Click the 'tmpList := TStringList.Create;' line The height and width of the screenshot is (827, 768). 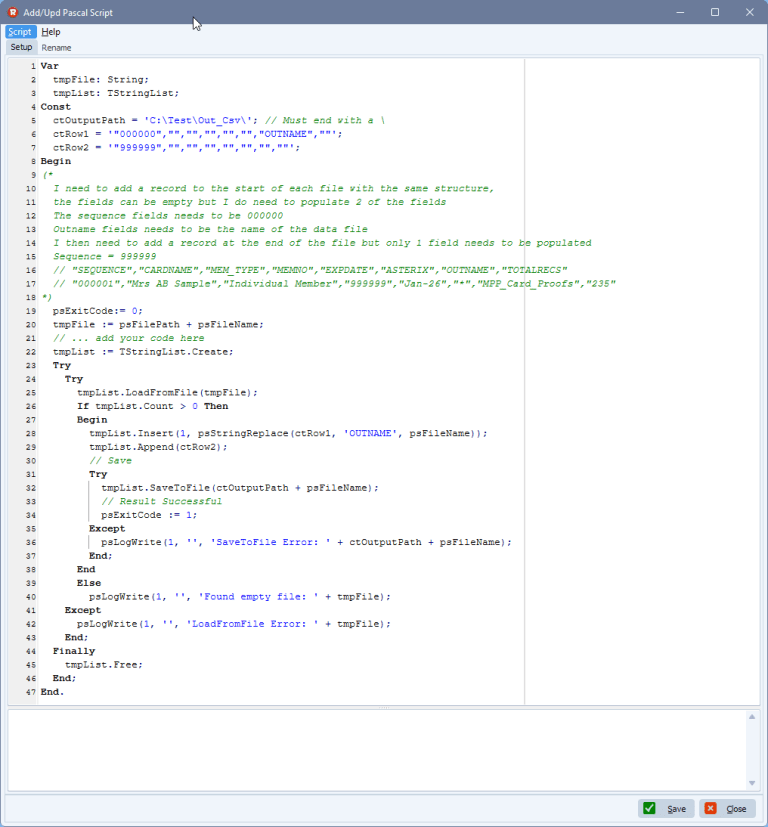[143, 352]
